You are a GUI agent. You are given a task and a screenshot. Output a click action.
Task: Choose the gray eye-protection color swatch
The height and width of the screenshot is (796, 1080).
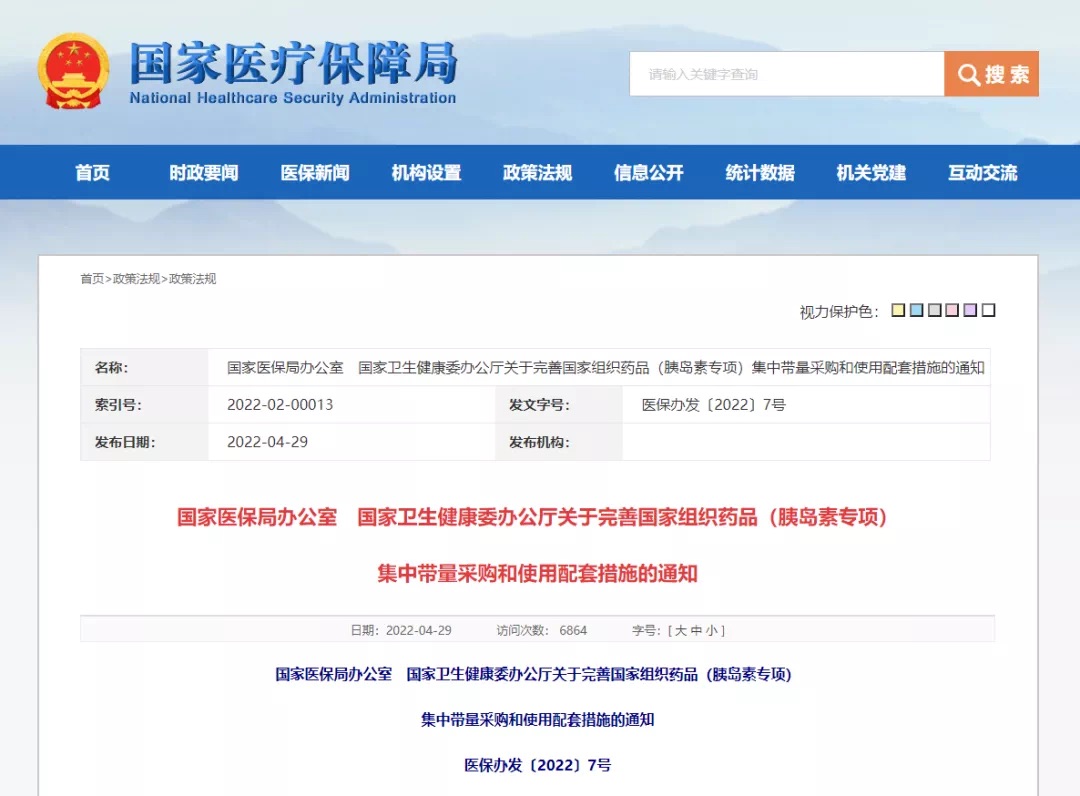(935, 310)
